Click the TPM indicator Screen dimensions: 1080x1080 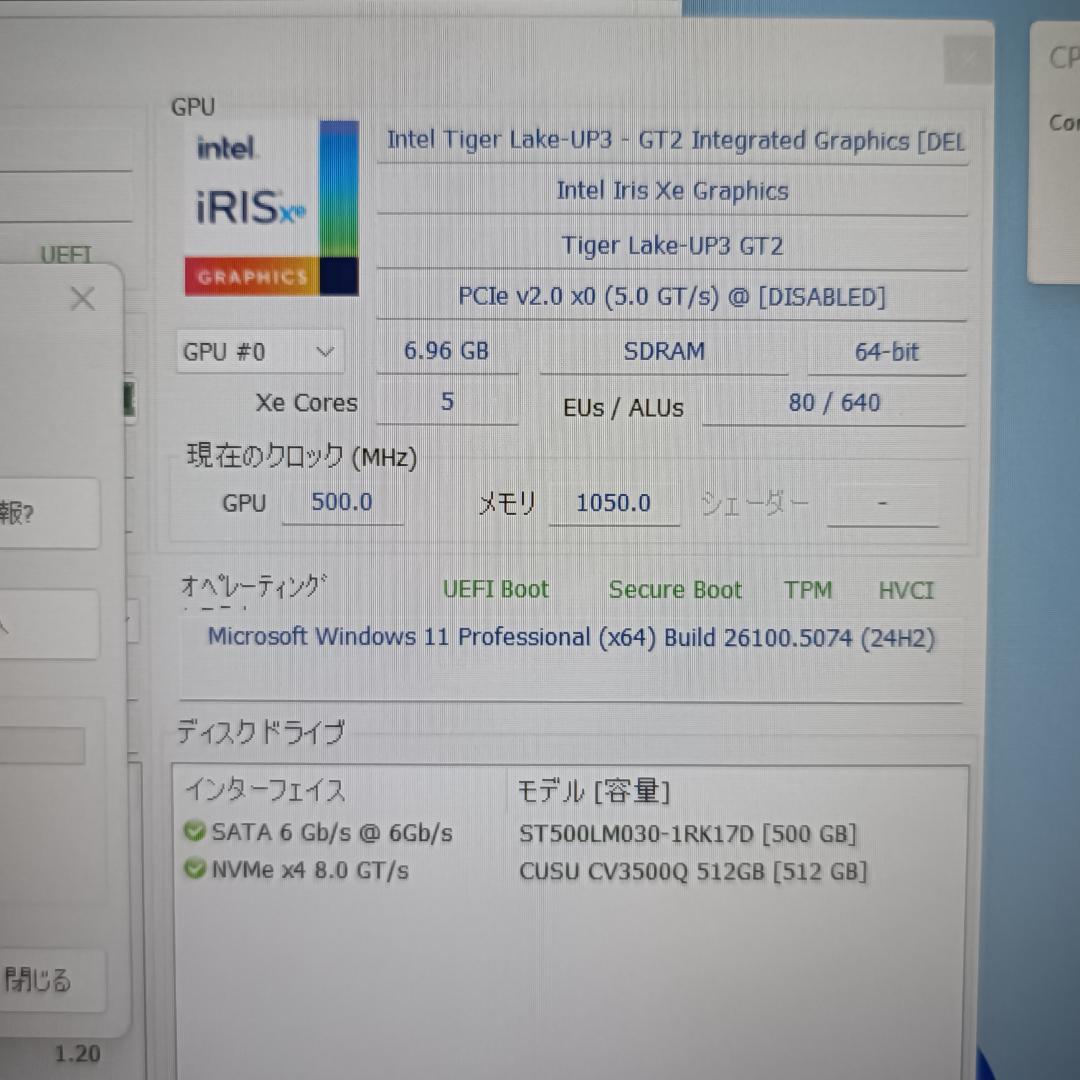coord(808,590)
